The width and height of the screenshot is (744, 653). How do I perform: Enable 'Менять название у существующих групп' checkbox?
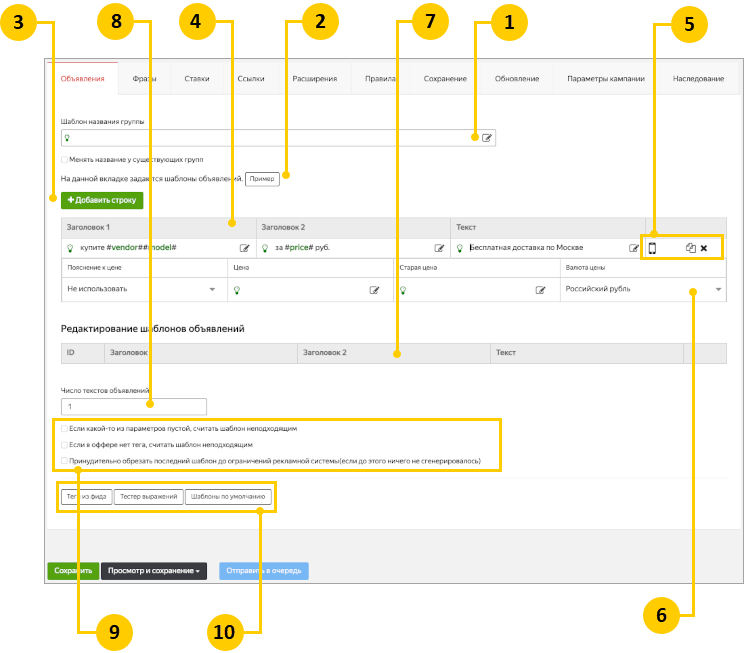65,159
